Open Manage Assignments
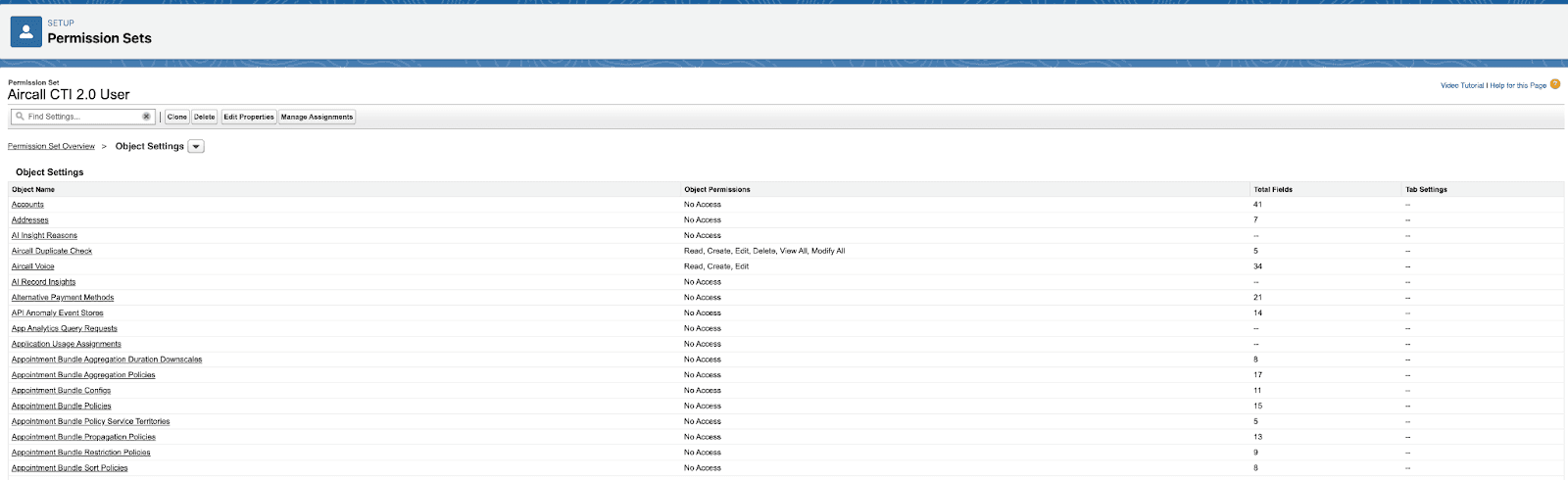1568x480 pixels. 317,117
